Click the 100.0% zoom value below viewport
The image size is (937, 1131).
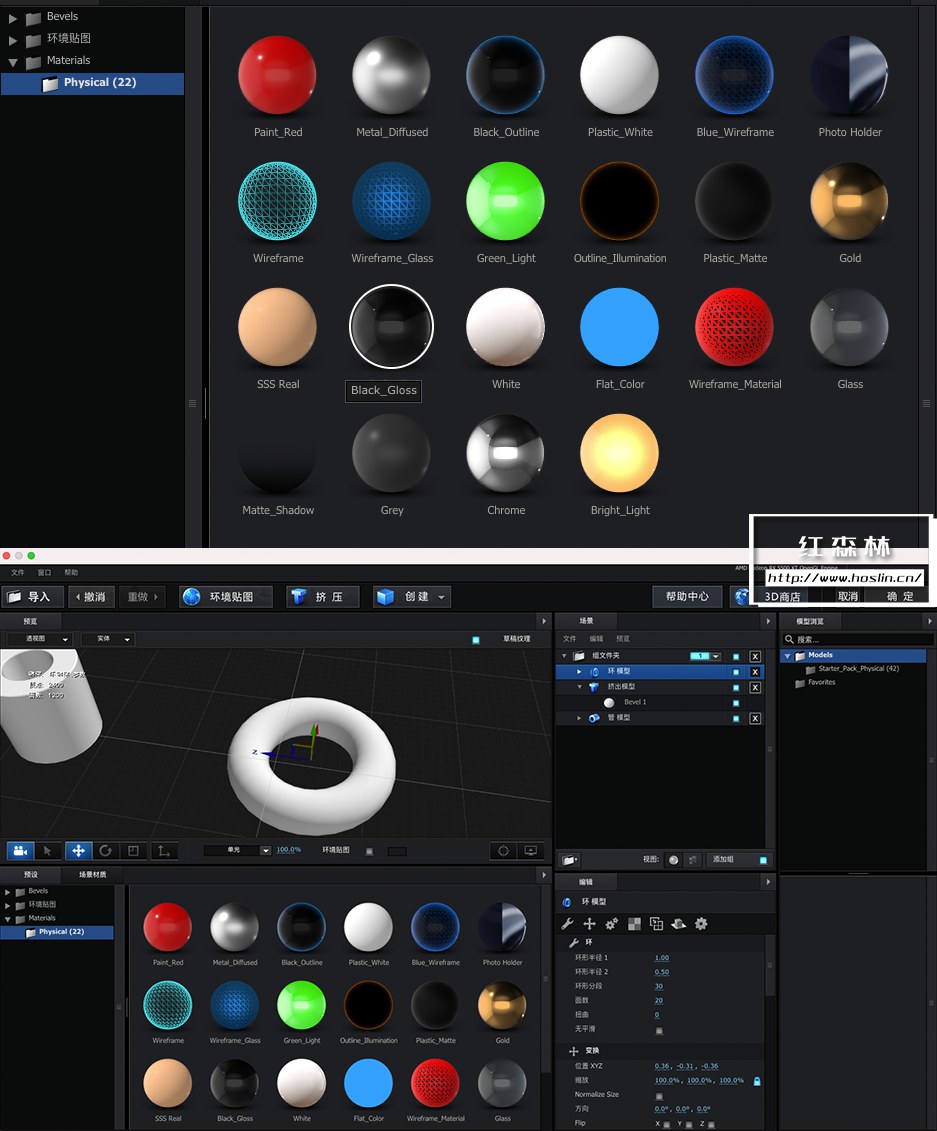pos(289,850)
